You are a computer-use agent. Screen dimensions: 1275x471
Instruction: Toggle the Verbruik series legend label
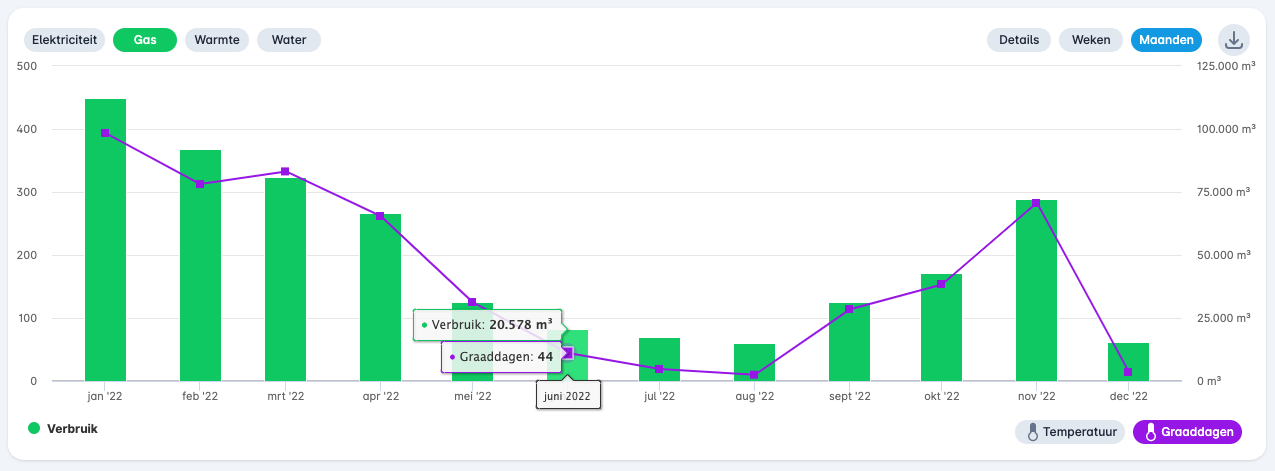[x=72, y=428]
